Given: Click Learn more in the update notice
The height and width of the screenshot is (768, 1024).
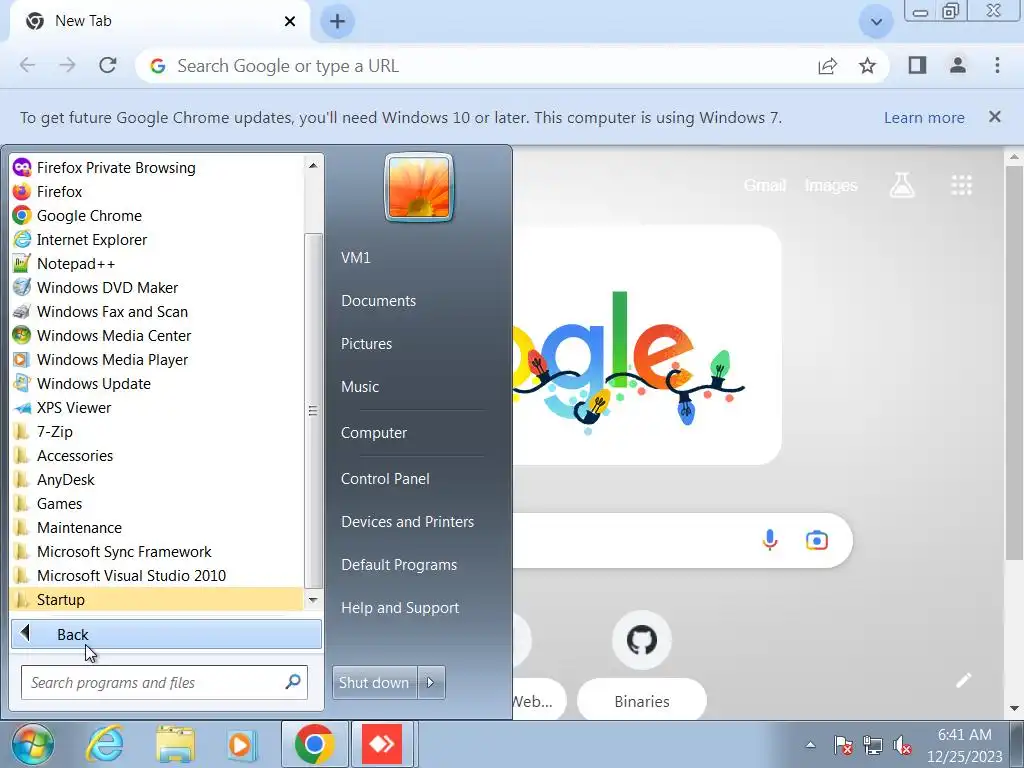Looking at the screenshot, I should click(924, 118).
